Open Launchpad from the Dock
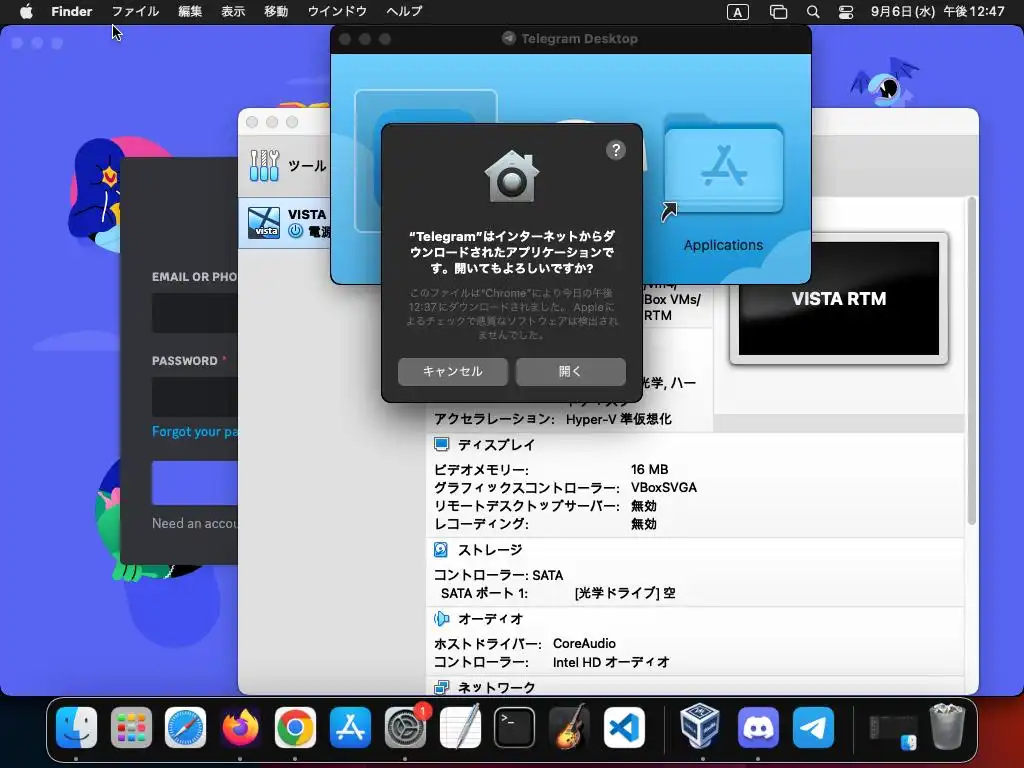This screenshot has width=1024, height=768. (131, 727)
